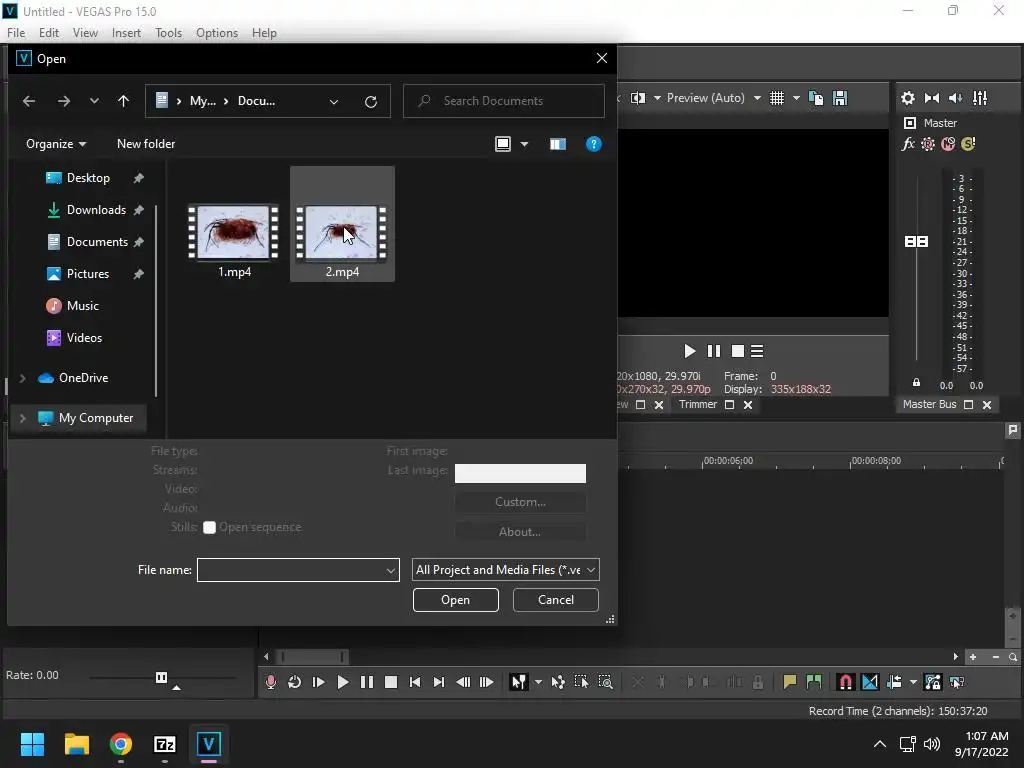Viewport: 1024px width, 768px height.
Task: Open Normal Edit tool dropdown arrow
Action: (538, 682)
